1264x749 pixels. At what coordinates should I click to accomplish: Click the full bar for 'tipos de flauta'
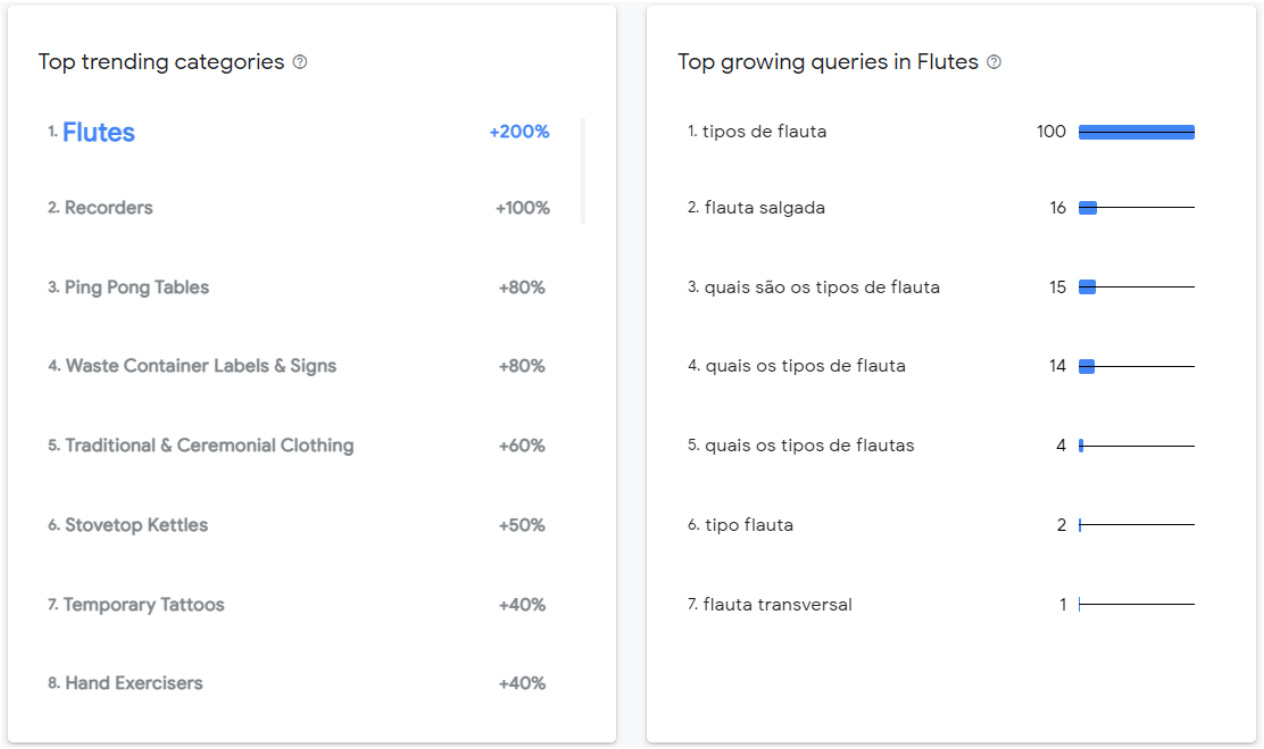pyautogui.click(x=1136, y=132)
